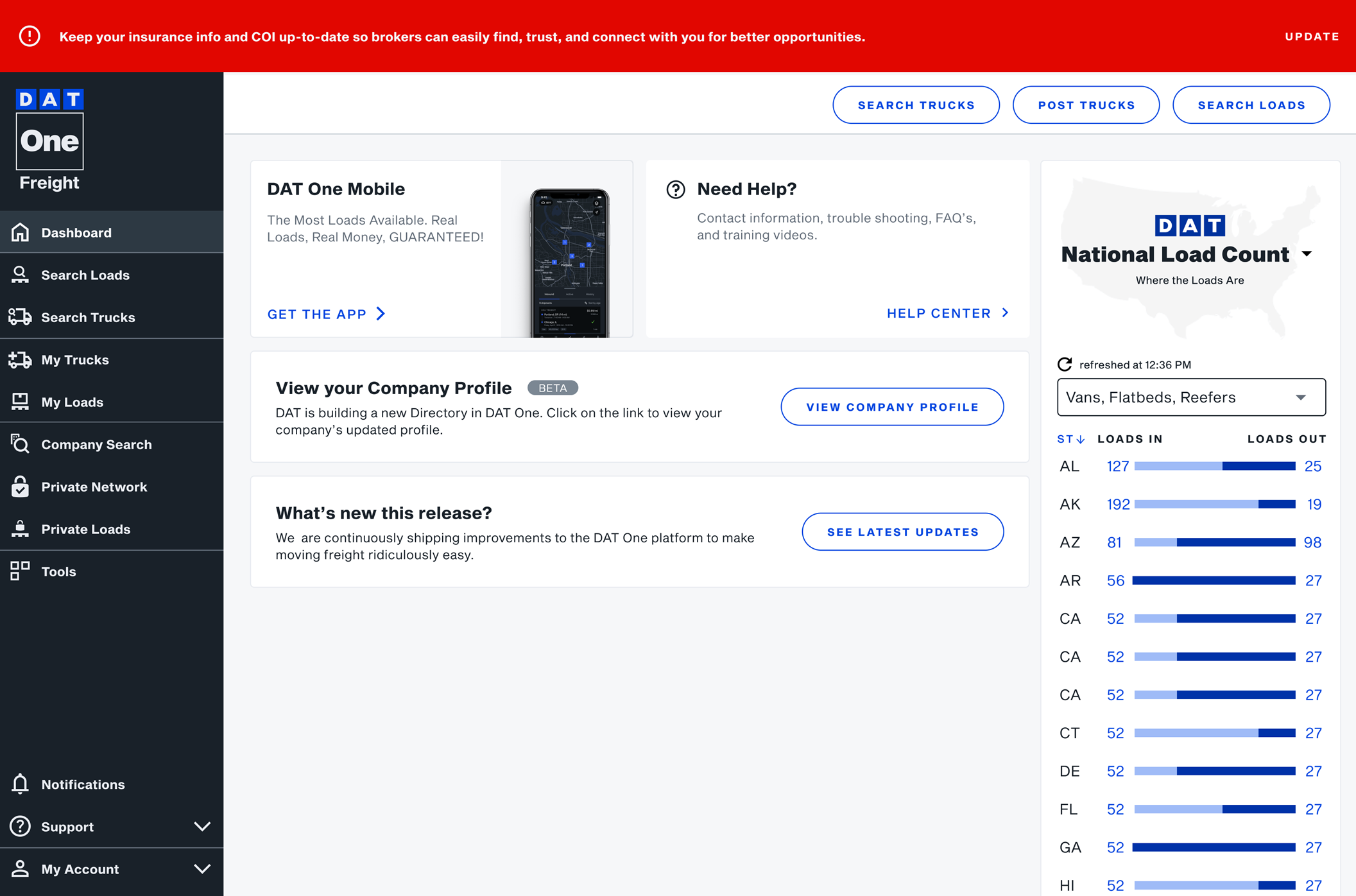Click the AL loads in/out bar

pos(1214,467)
